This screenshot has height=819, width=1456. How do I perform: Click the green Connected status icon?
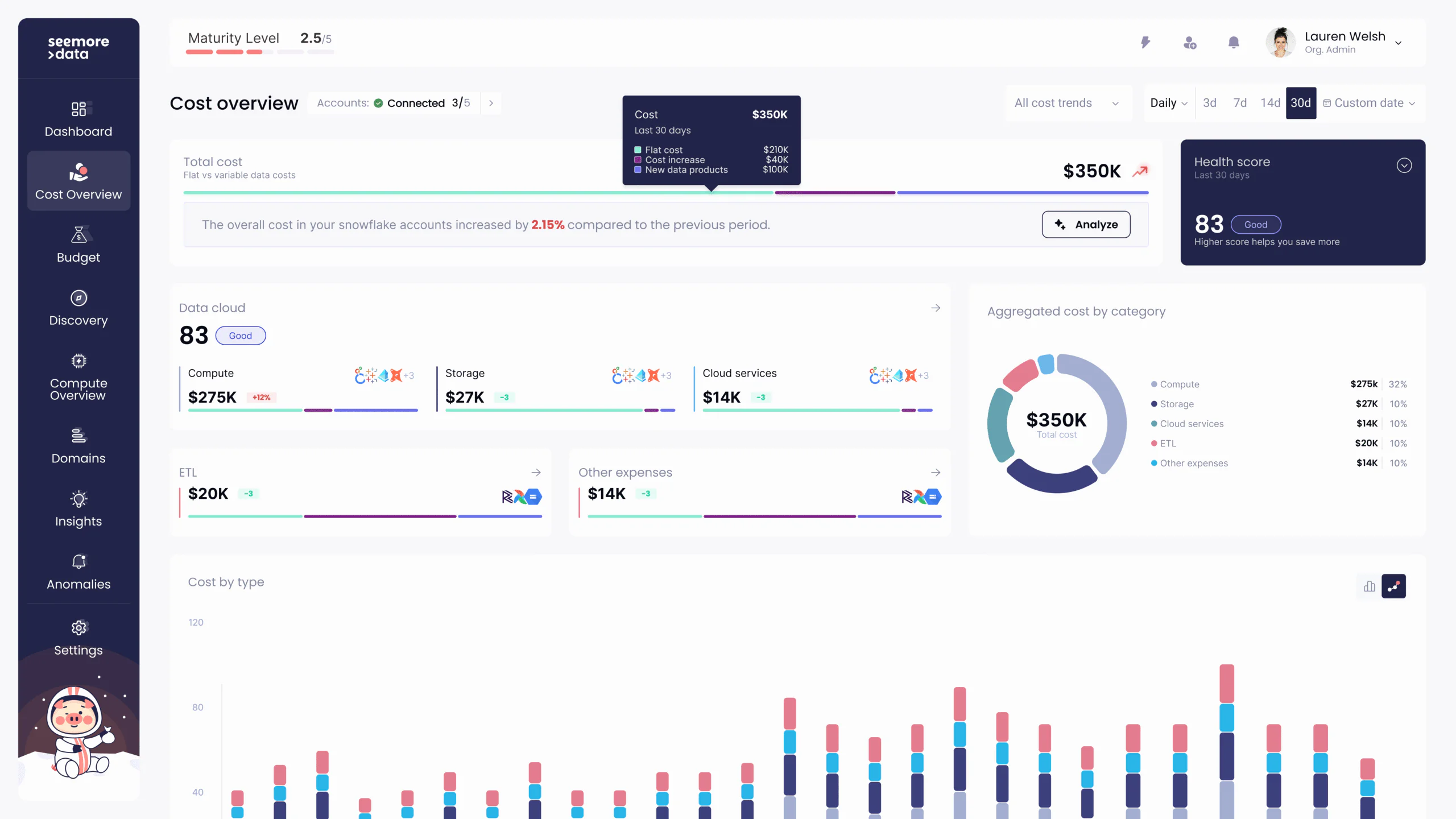pos(378,104)
